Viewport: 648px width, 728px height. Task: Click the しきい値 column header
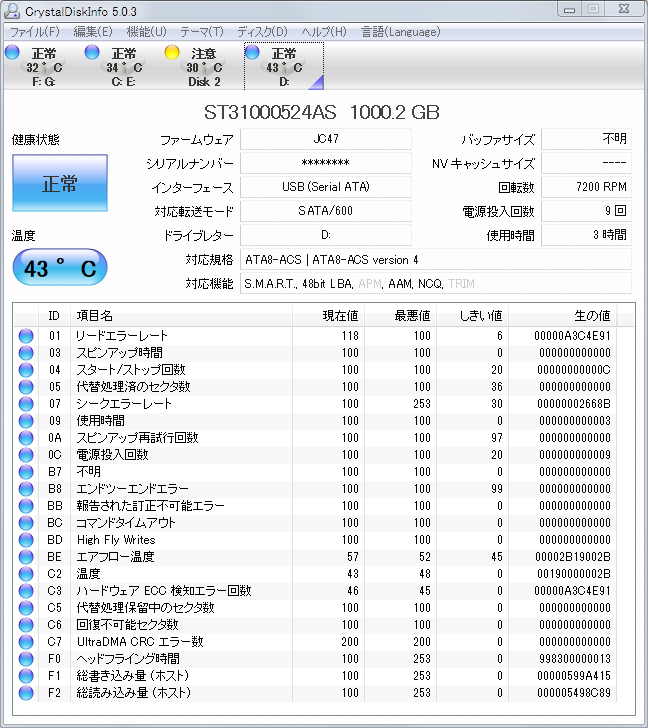(x=473, y=316)
